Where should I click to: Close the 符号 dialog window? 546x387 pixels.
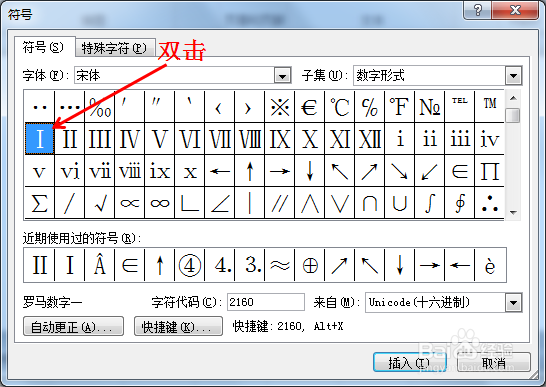pyautogui.click(x=515, y=10)
